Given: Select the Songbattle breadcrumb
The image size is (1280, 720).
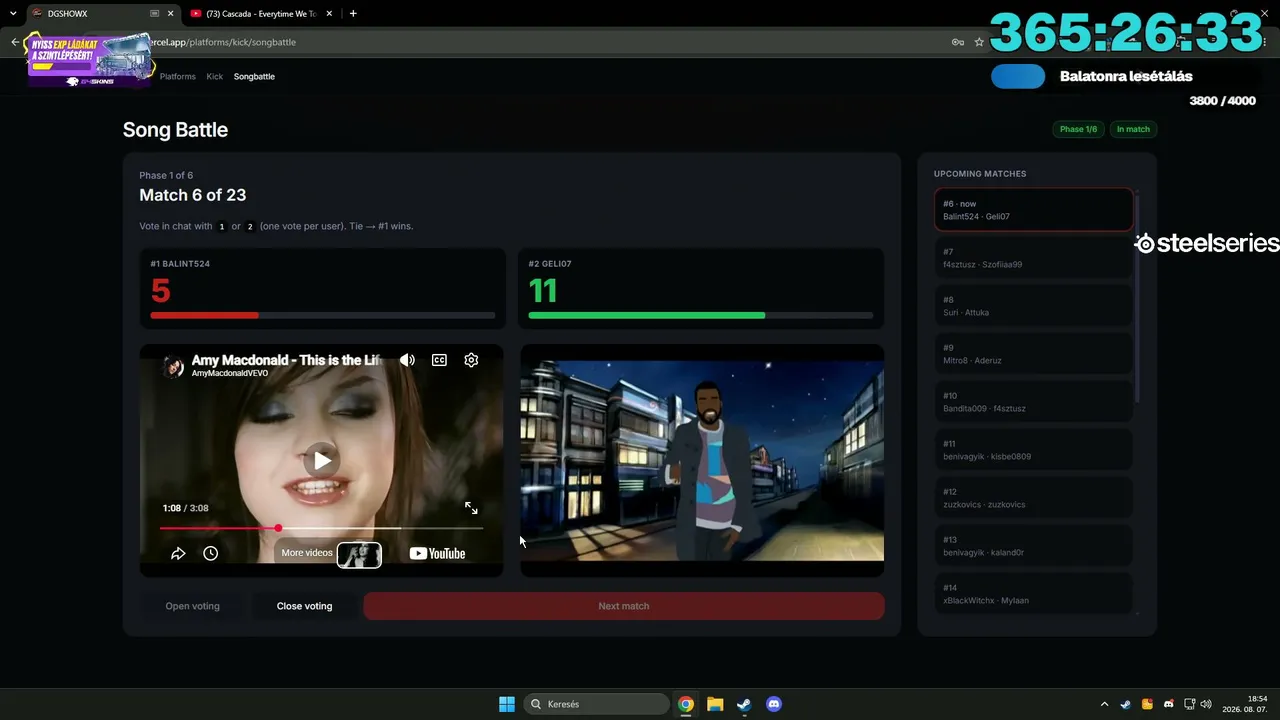Looking at the screenshot, I should click(254, 76).
